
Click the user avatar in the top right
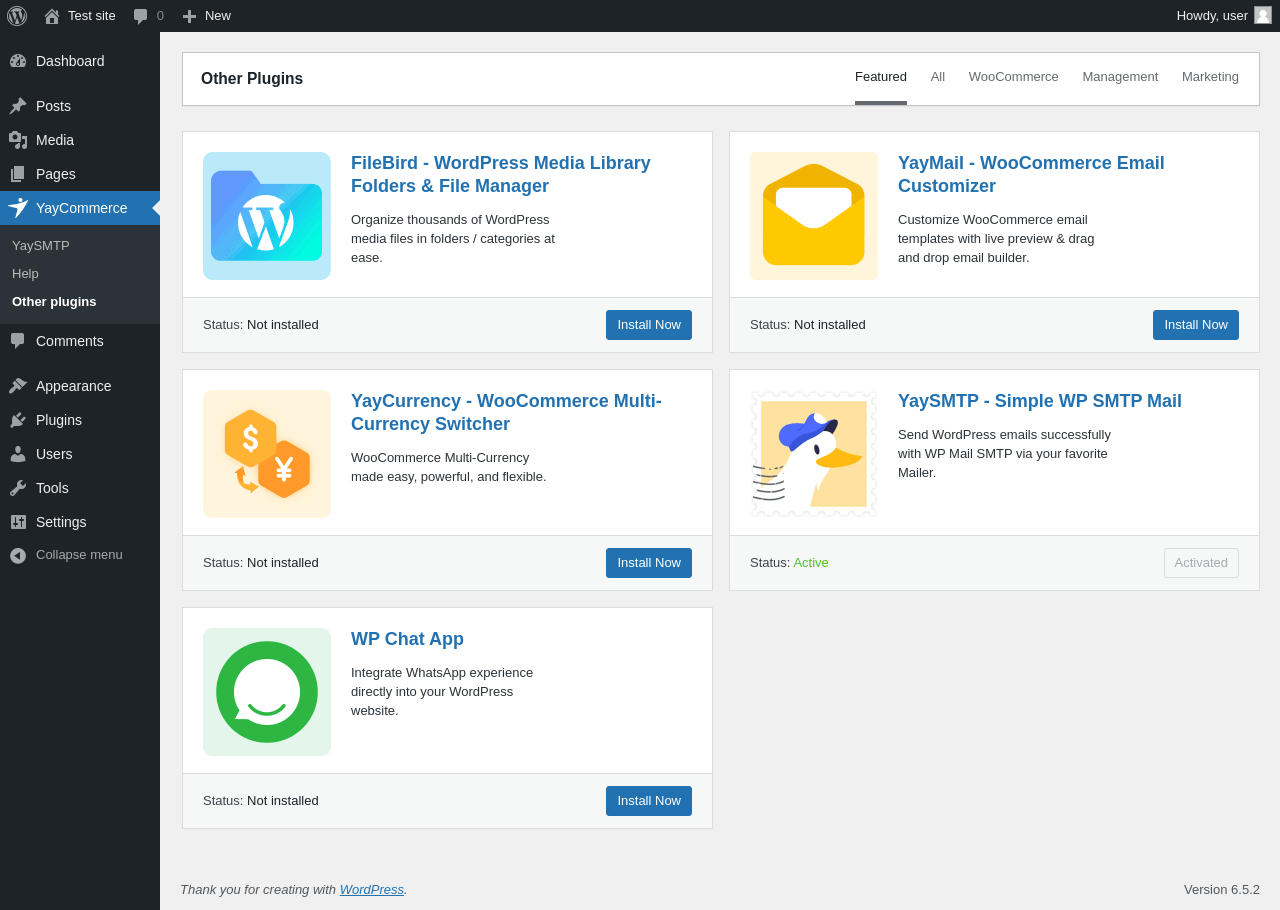[1263, 16]
